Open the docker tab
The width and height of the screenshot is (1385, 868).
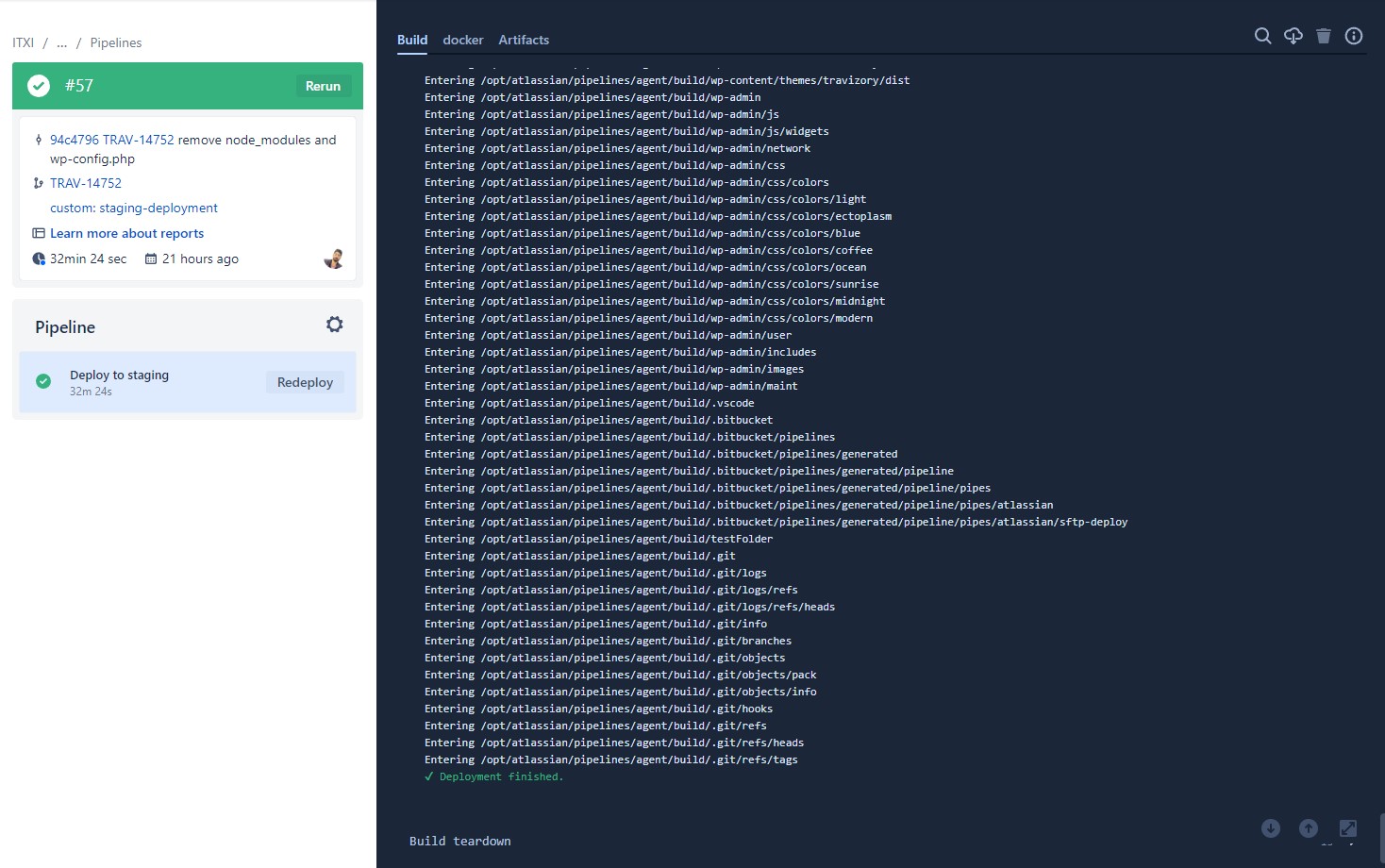(462, 40)
